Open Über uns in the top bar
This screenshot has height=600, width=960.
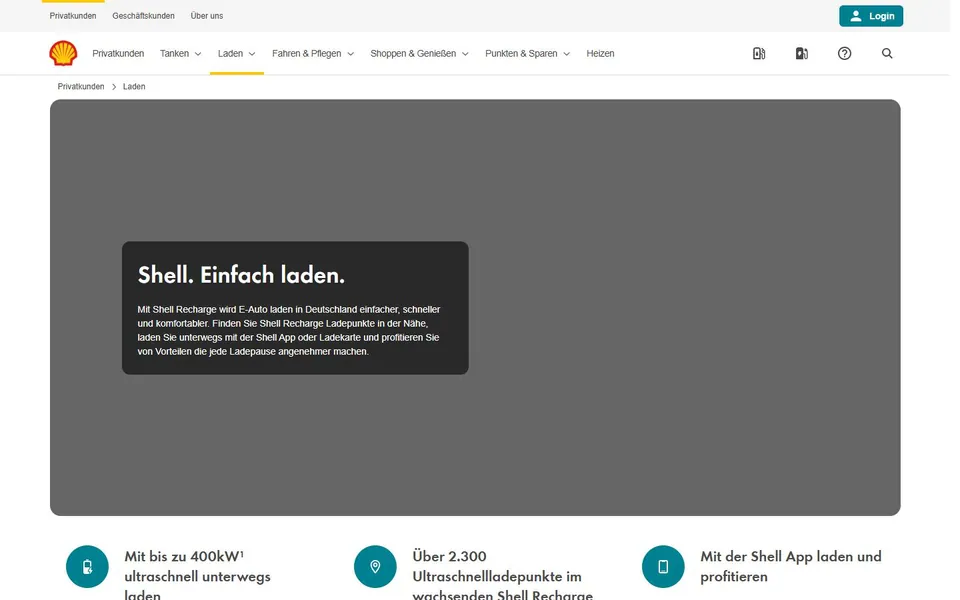click(x=207, y=16)
